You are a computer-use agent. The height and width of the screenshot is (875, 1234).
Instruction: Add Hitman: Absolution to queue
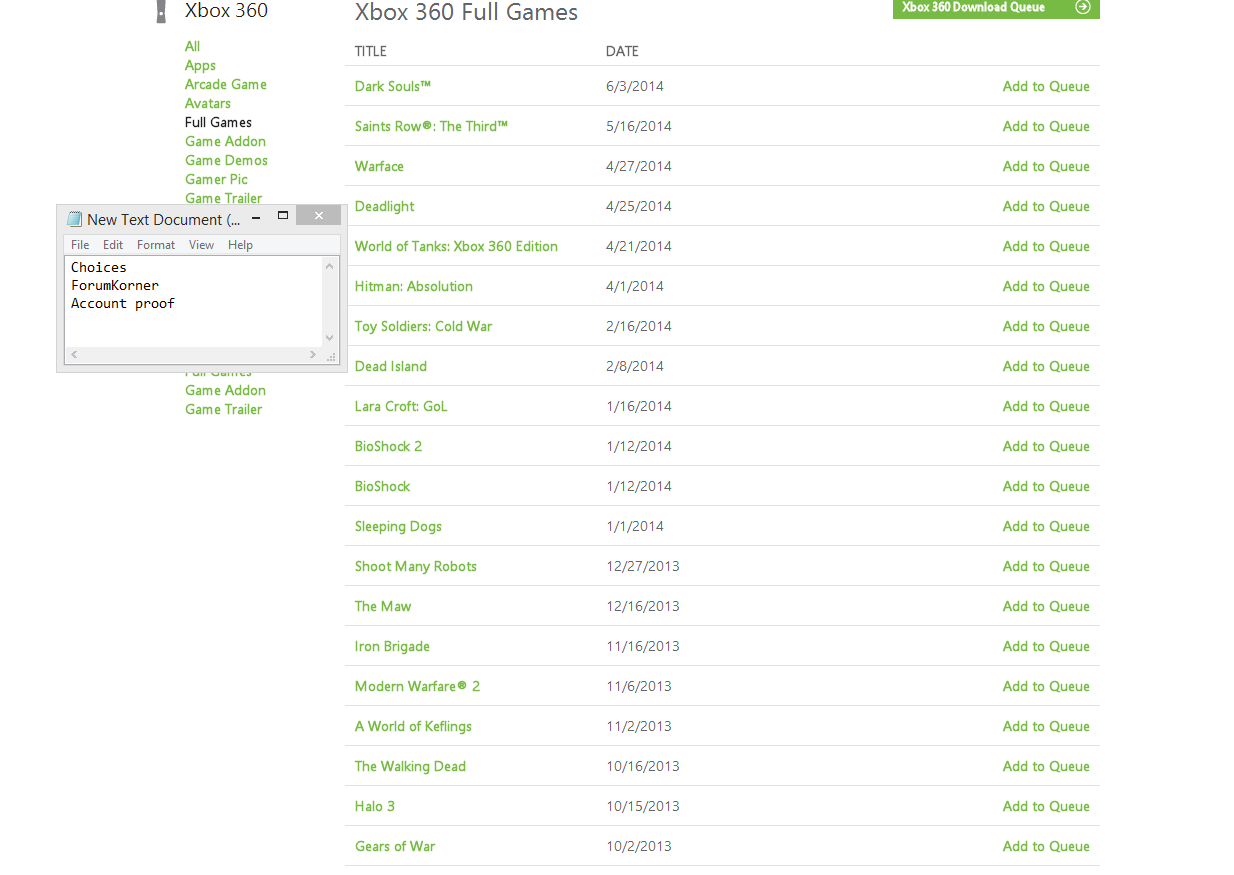[1046, 286]
